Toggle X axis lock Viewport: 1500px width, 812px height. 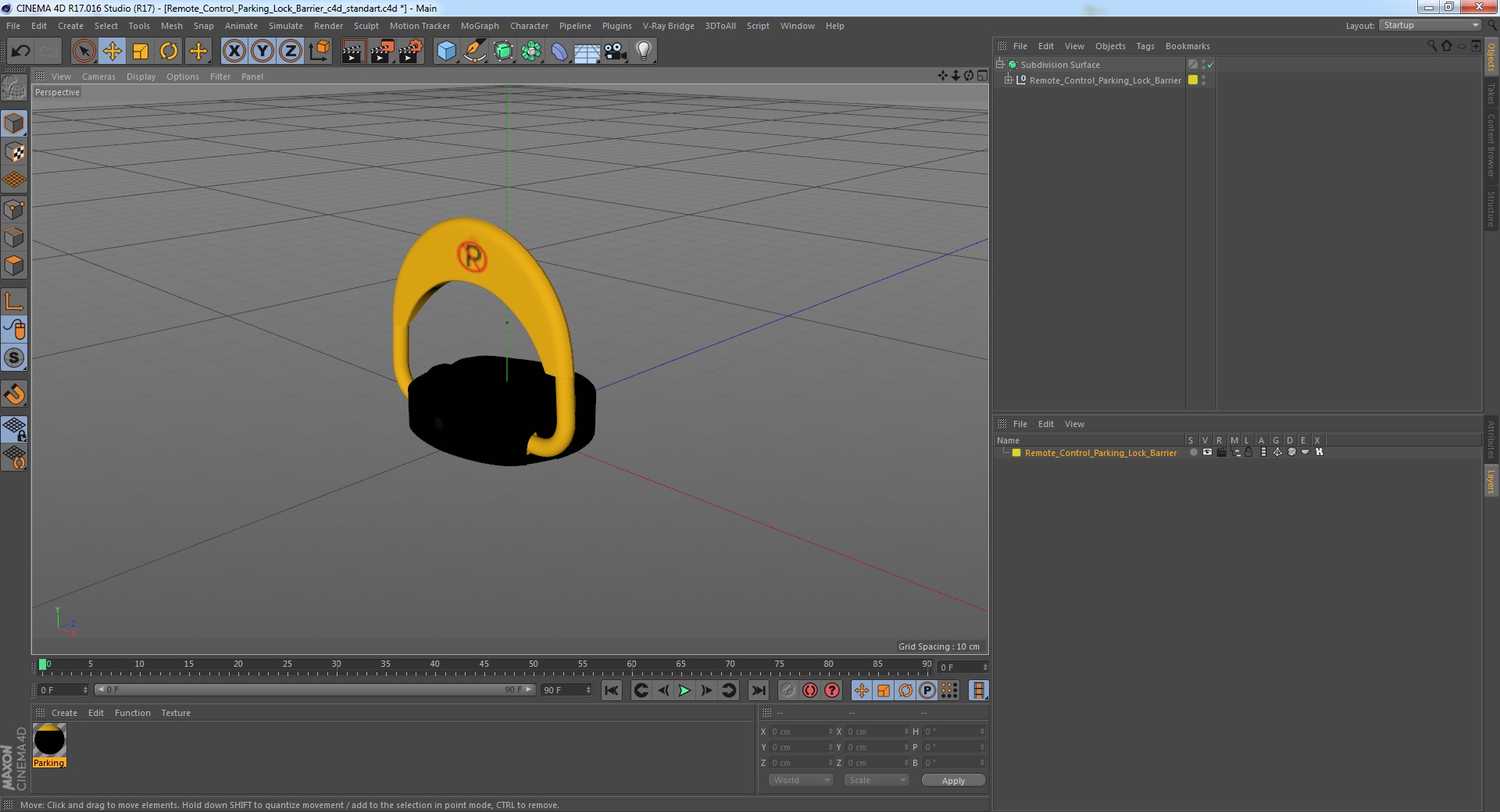click(x=234, y=52)
